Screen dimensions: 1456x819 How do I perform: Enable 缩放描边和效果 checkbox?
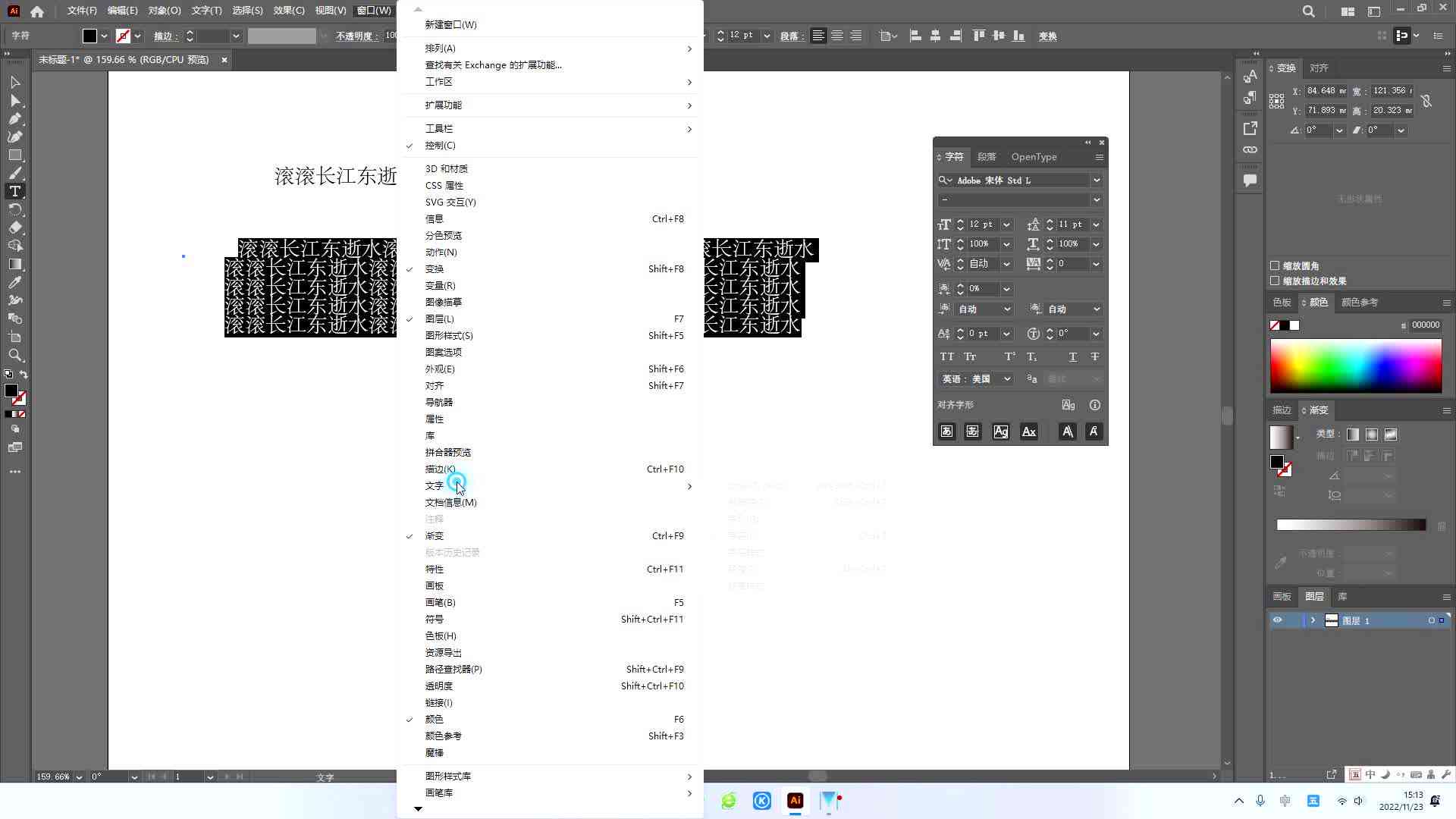[x=1275, y=281]
